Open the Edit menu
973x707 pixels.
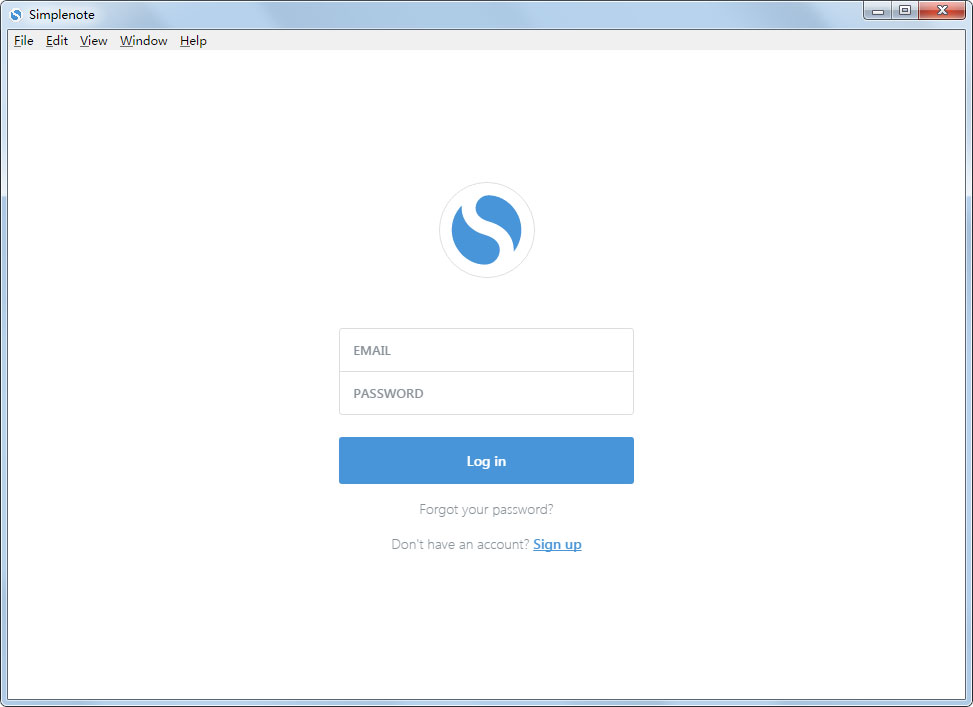coord(56,41)
